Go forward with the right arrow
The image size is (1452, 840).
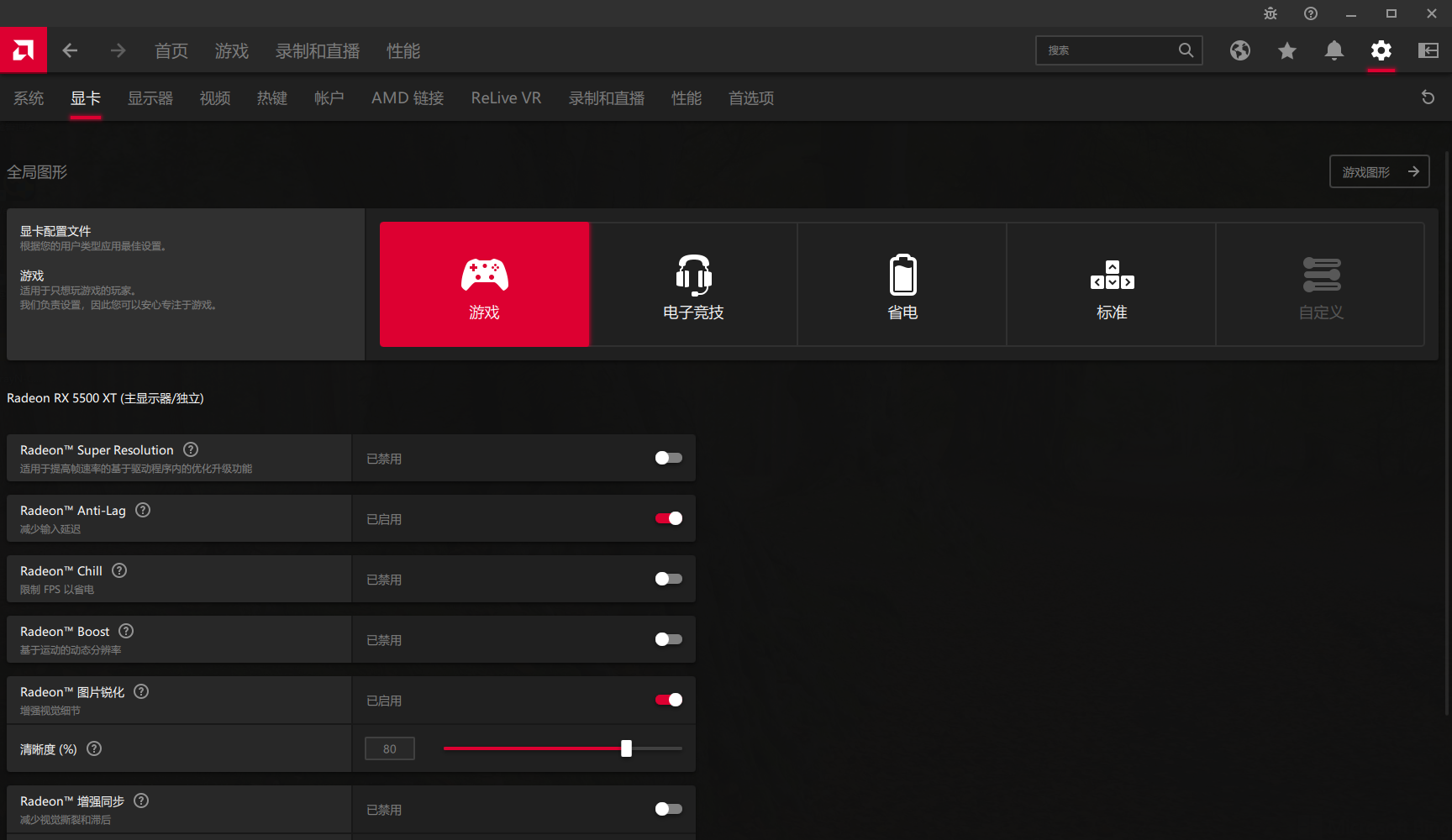(118, 50)
